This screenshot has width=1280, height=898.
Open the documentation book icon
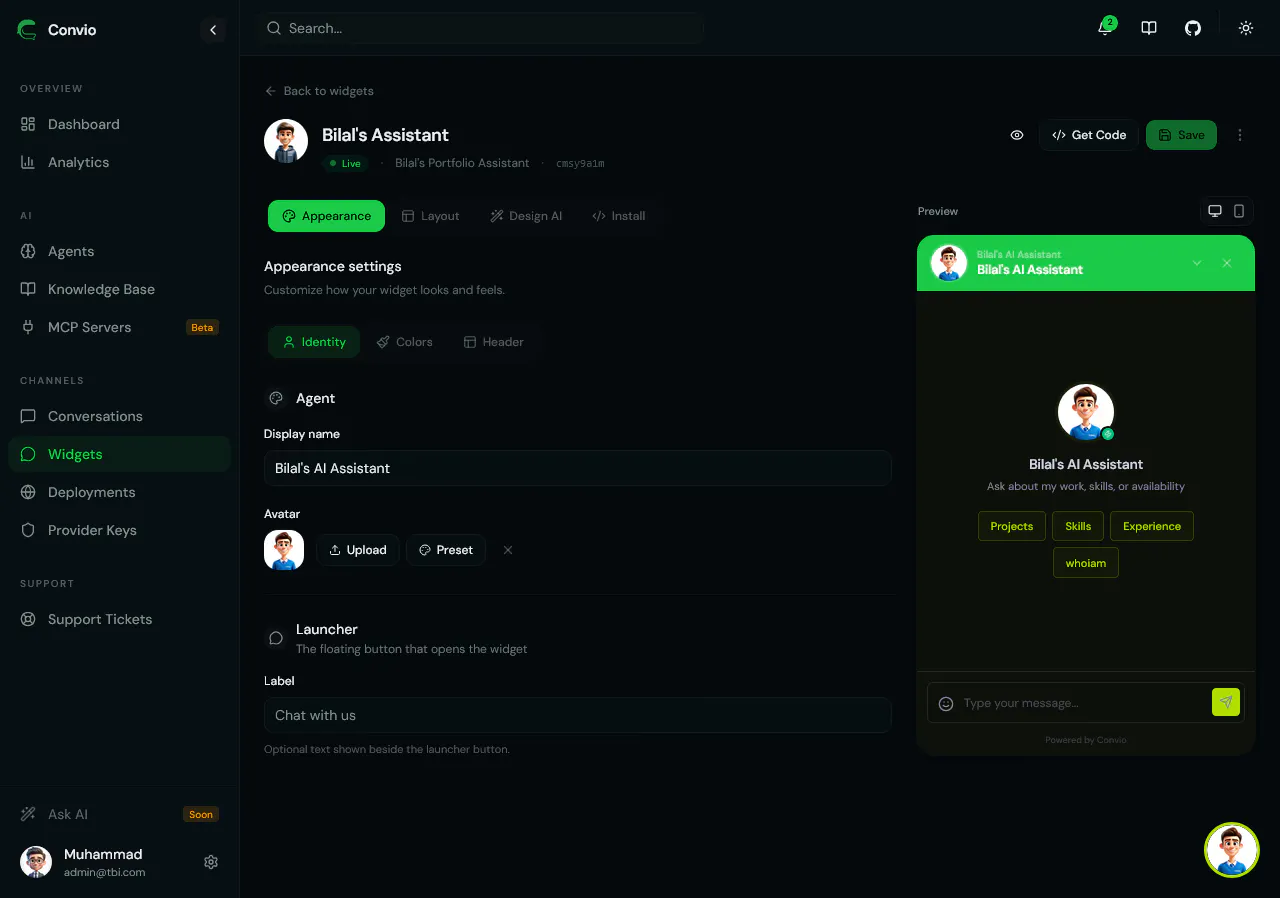[1149, 28]
